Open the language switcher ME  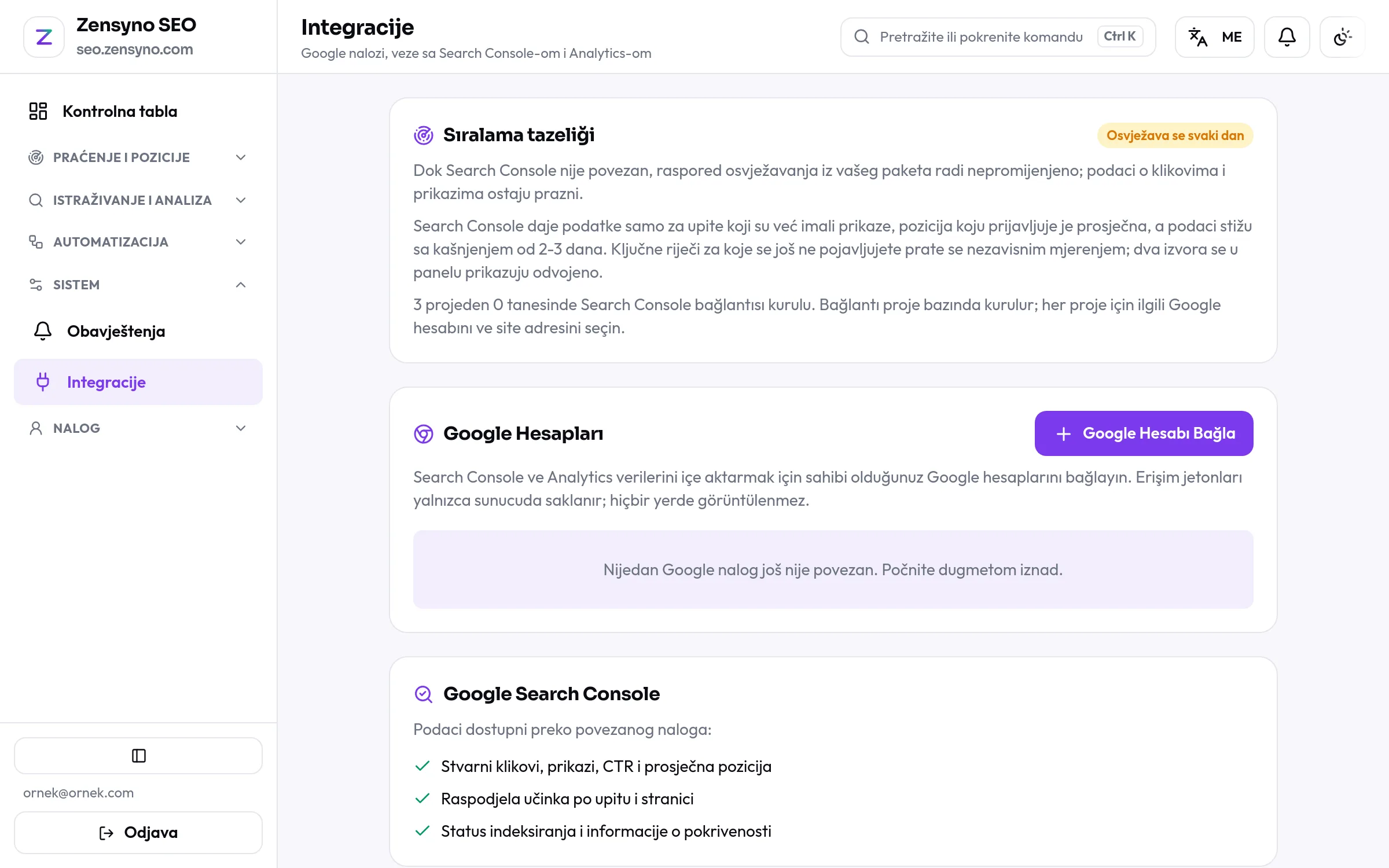coord(1214,37)
